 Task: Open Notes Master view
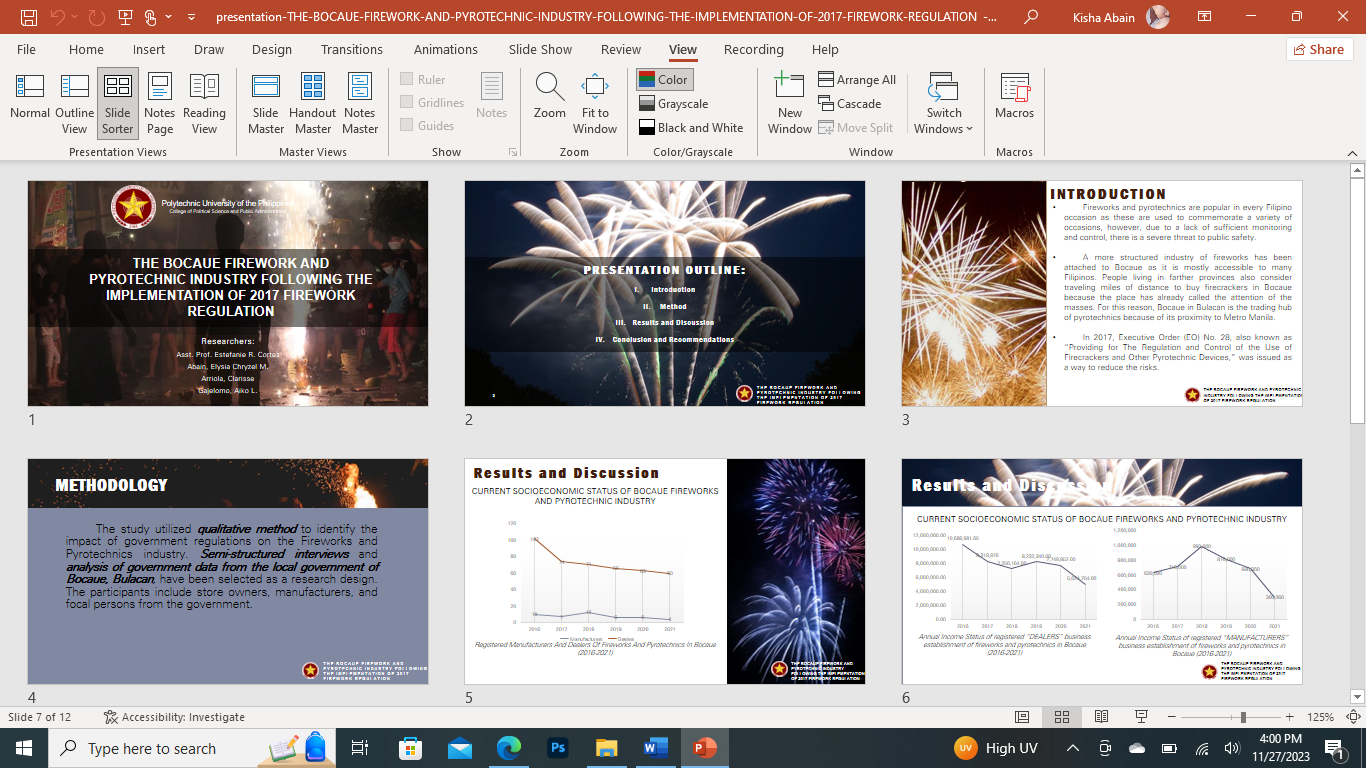pos(360,102)
